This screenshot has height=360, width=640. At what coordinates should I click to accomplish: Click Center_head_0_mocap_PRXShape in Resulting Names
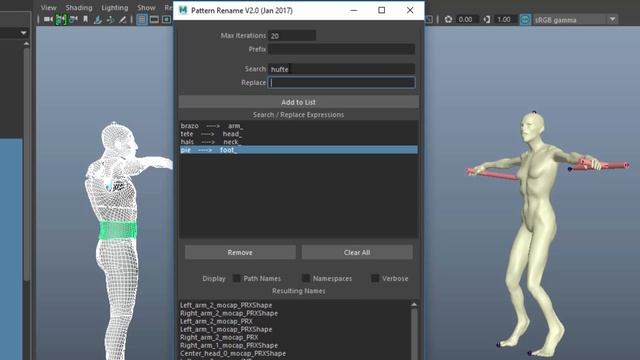pos(233,353)
